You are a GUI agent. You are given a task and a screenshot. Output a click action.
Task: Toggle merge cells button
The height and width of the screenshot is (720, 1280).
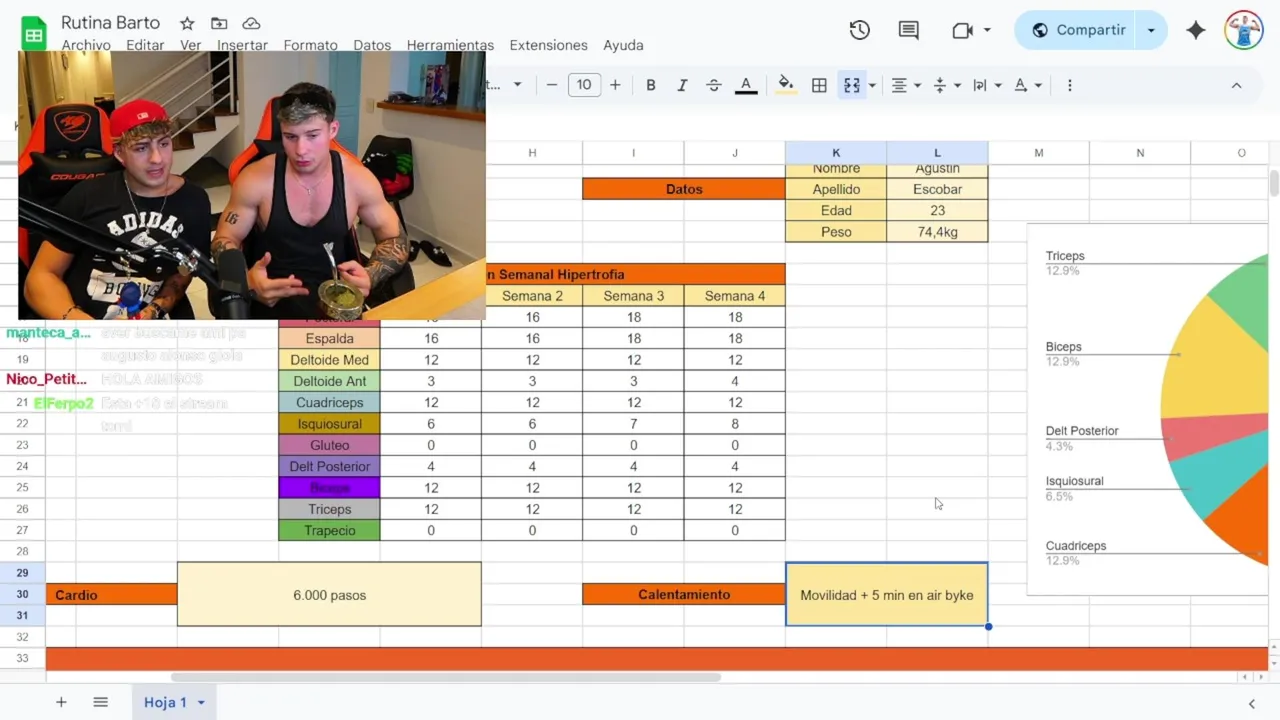pyautogui.click(x=851, y=85)
